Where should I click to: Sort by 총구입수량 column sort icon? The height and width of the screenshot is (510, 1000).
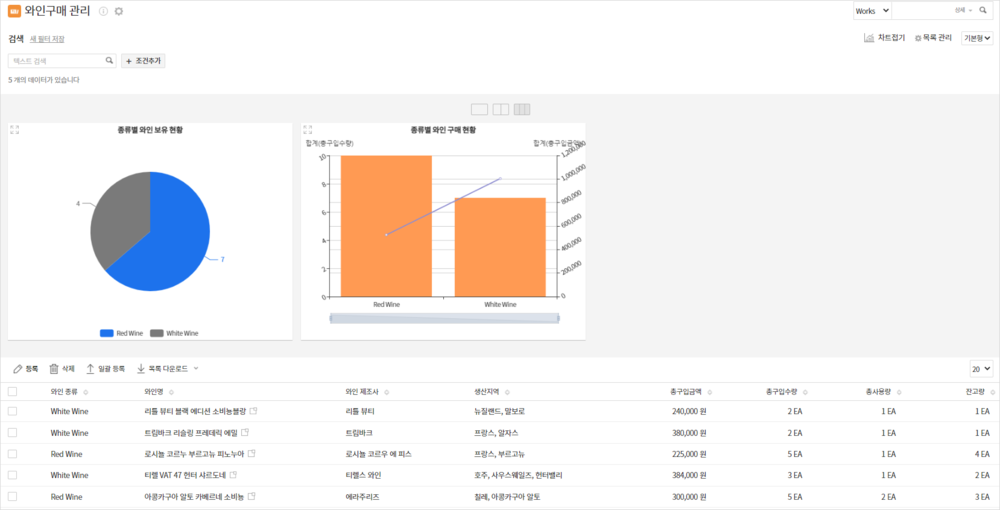(x=805, y=392)
